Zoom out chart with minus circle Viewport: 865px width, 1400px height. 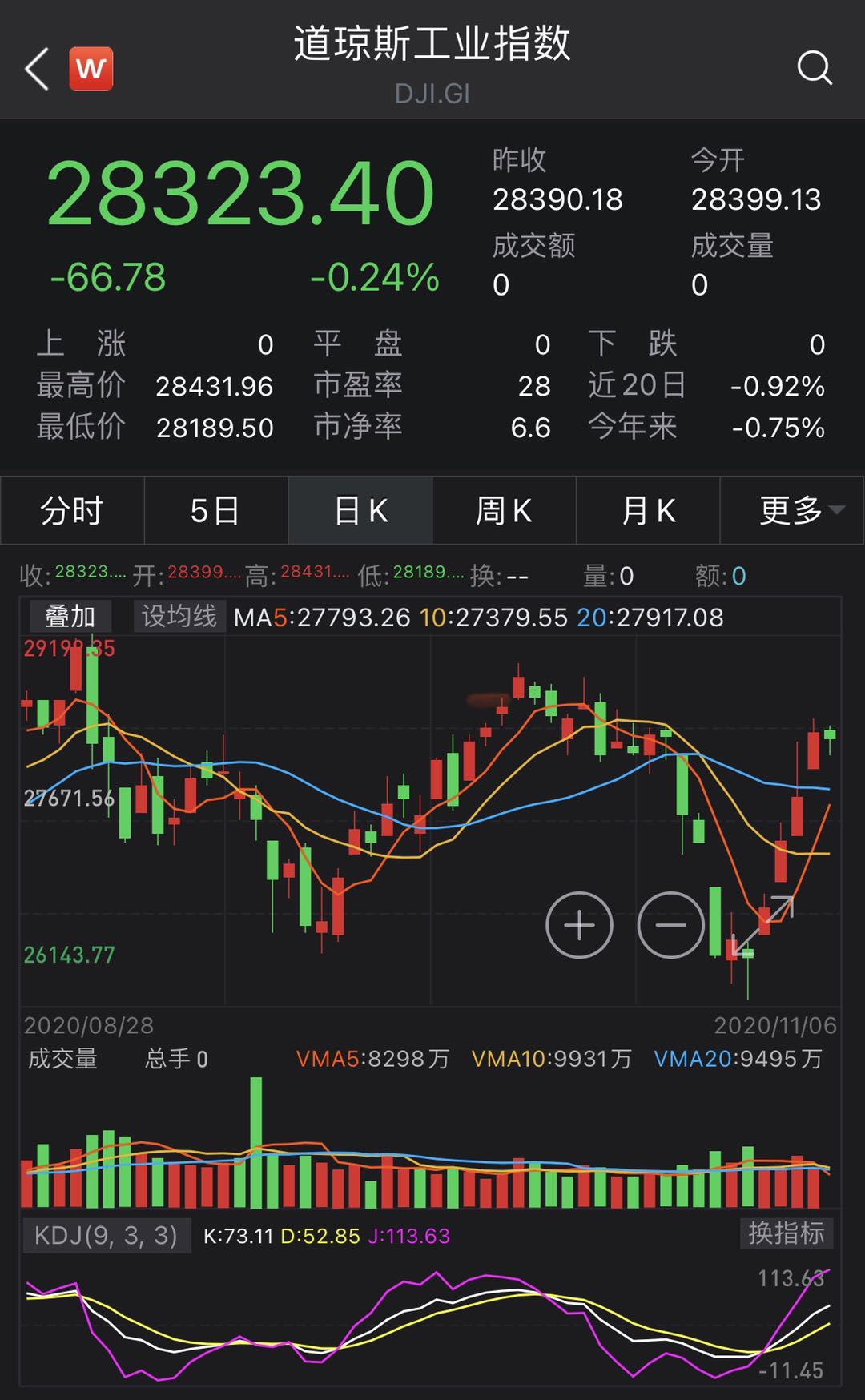[670, 925]
